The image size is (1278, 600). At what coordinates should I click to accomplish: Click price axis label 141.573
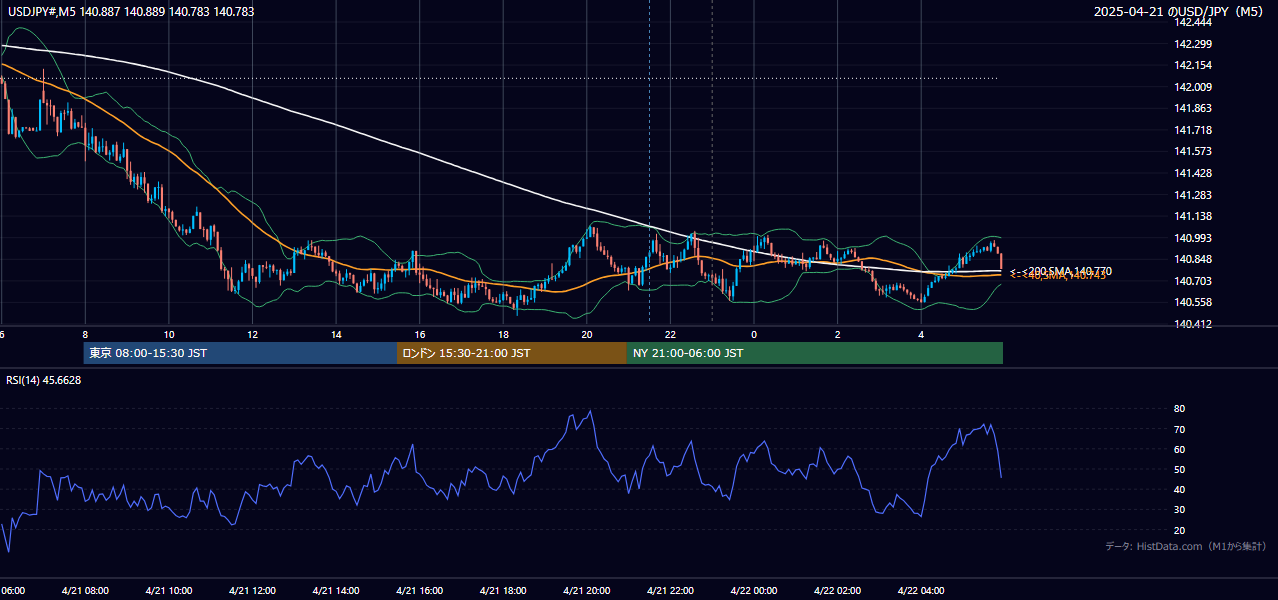1193,151
